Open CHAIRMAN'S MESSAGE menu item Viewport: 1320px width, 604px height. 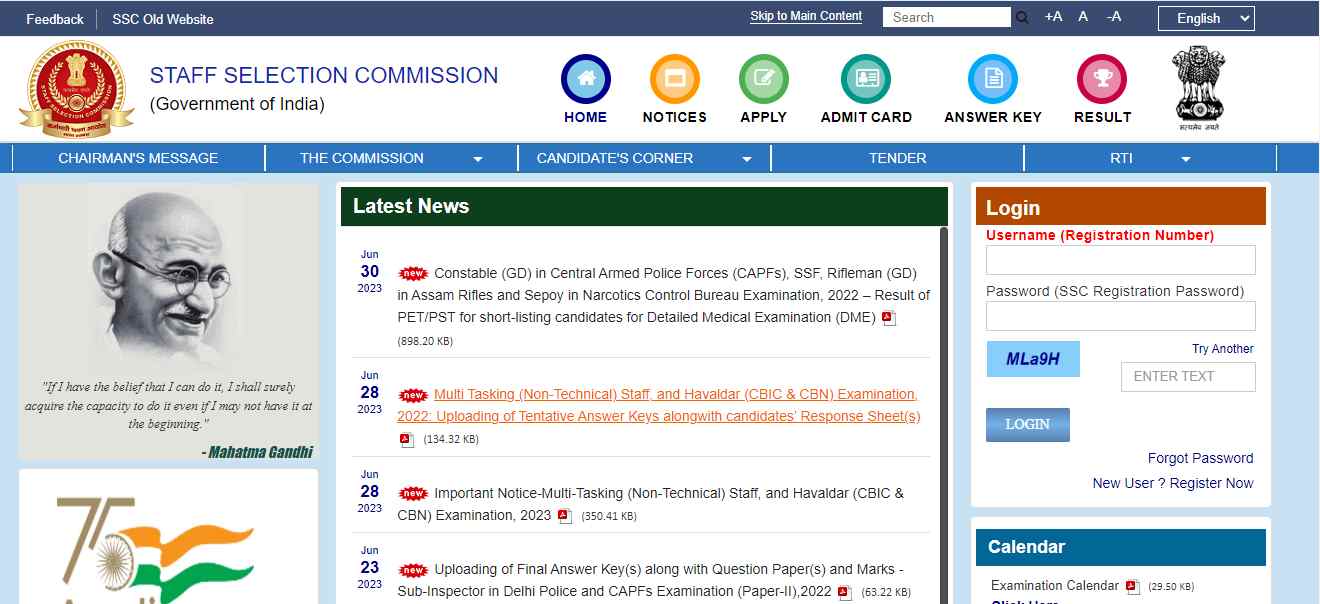pos(138,158)
